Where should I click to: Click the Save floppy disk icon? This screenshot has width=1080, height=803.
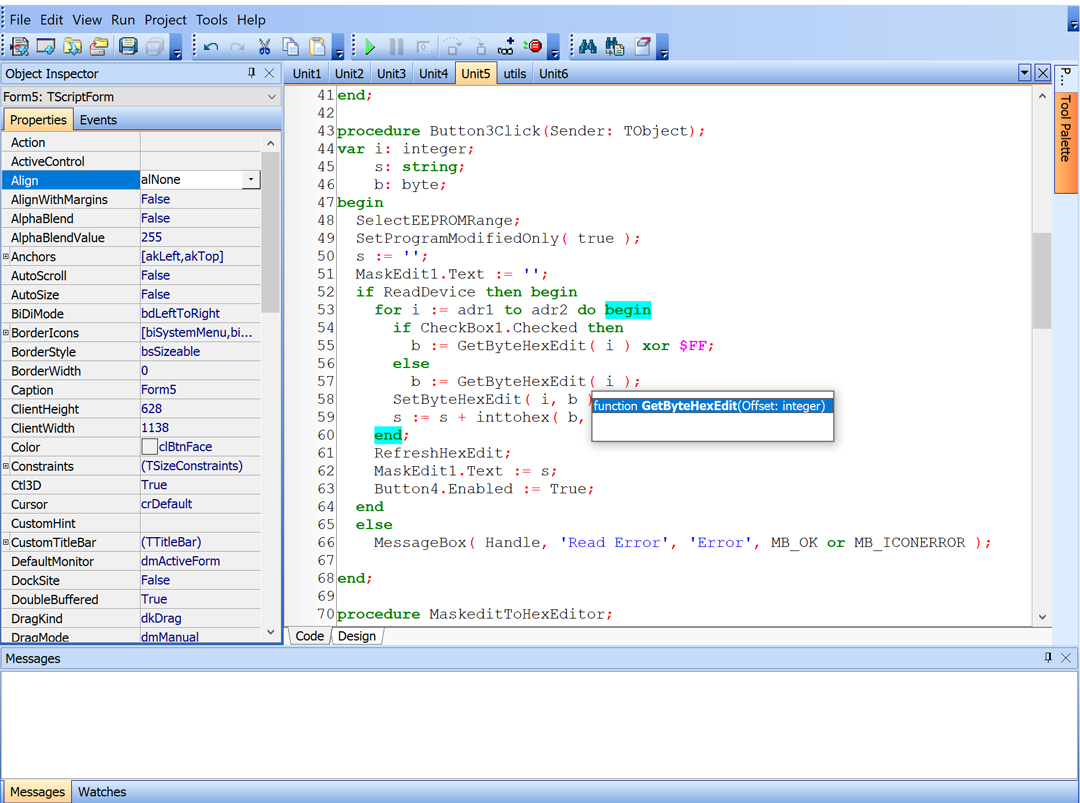tap(128, 46)
